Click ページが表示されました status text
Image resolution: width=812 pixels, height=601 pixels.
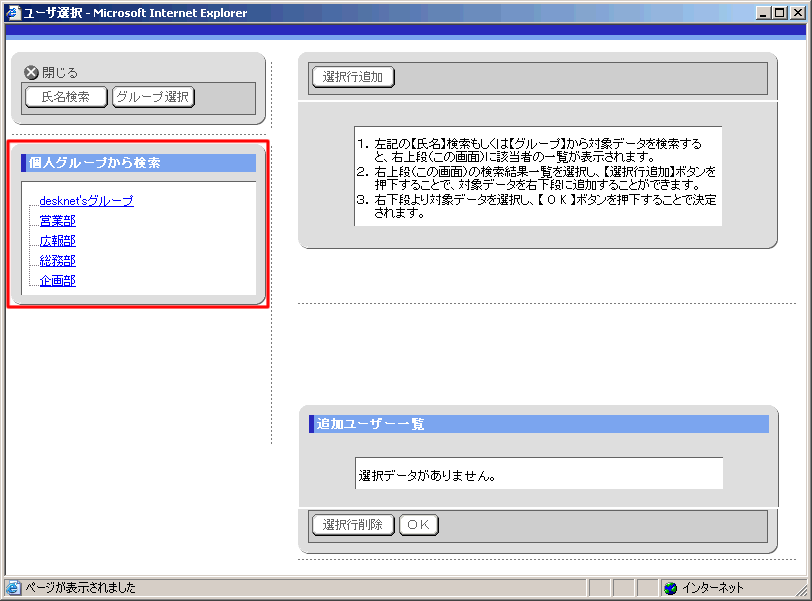[80, 588]
